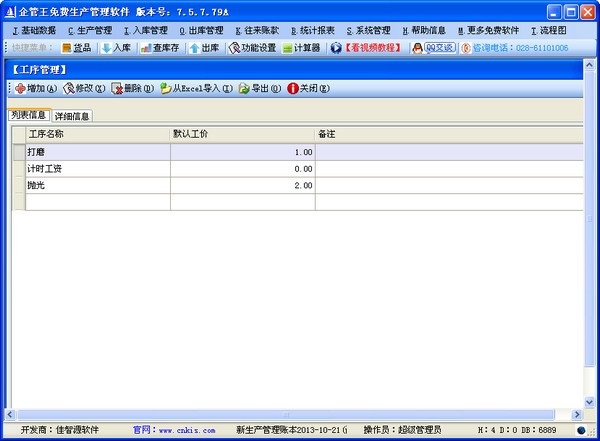Open 功能设置 function settings

(x=252, y=48)
